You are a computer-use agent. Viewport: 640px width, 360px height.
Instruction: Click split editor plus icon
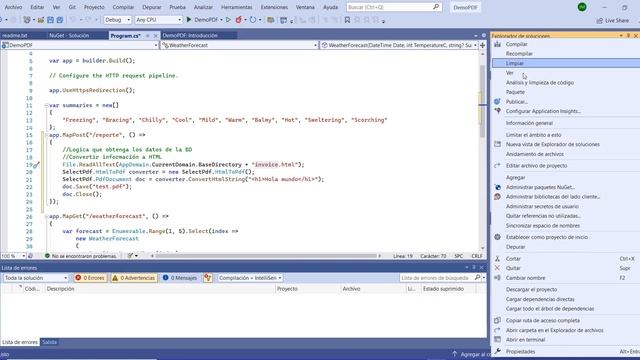[482, 45]
